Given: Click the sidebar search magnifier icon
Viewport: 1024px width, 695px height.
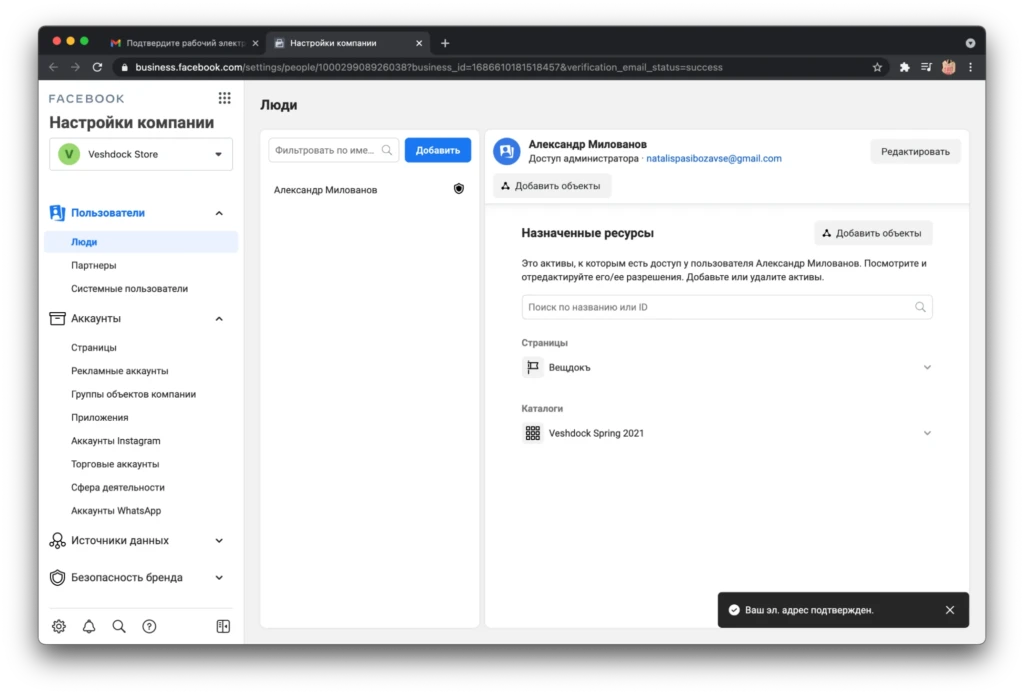Looking at the screenshot, I should tap(119, 626).
